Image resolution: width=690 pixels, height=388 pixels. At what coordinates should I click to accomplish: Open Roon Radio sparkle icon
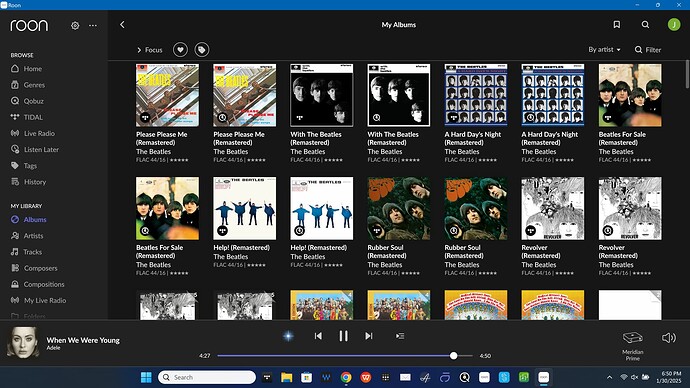coord(288,336)
